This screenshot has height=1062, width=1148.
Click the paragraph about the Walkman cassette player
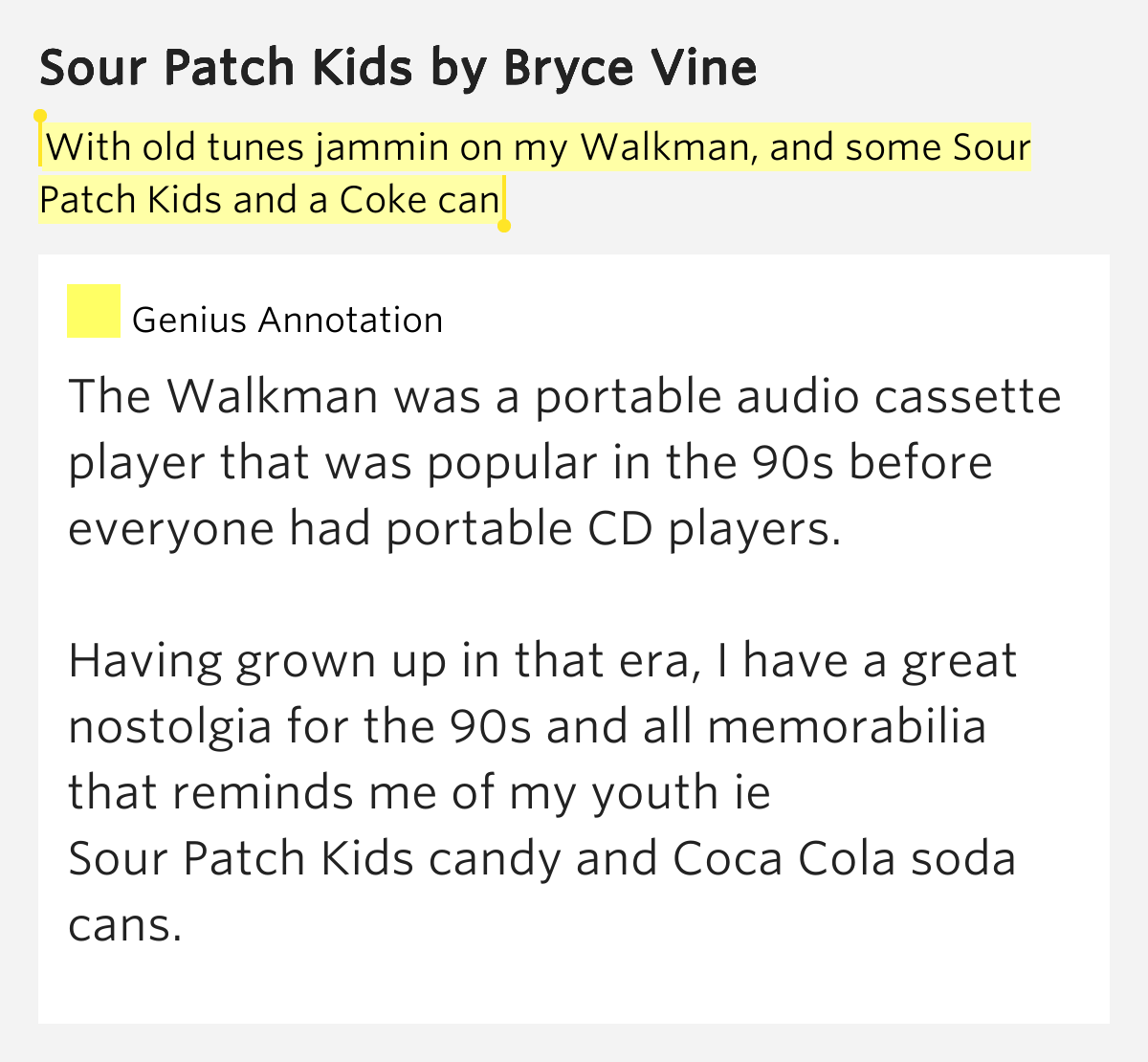tap(564, 462)
